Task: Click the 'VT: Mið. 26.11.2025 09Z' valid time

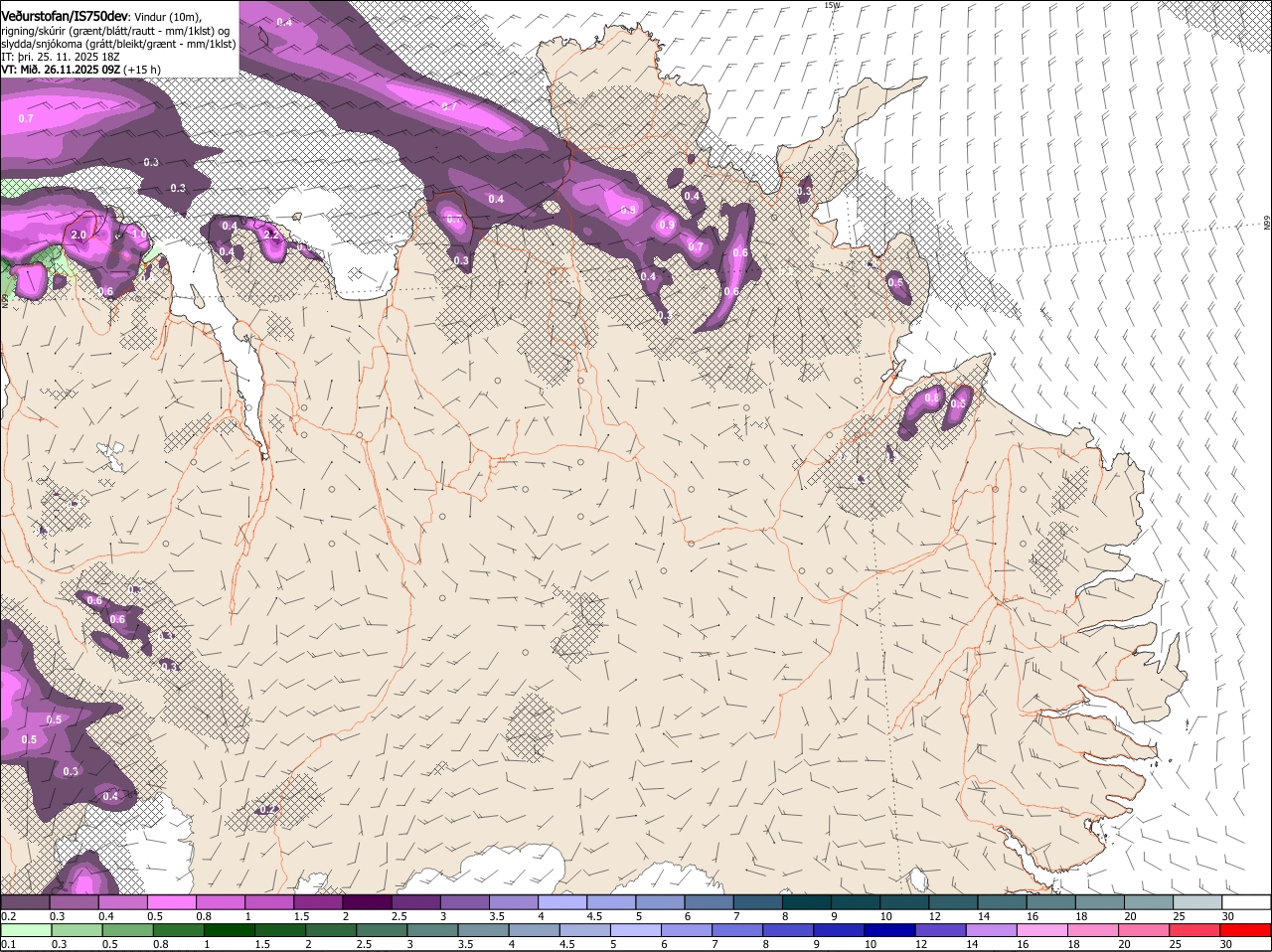Action: click(62, 70)
